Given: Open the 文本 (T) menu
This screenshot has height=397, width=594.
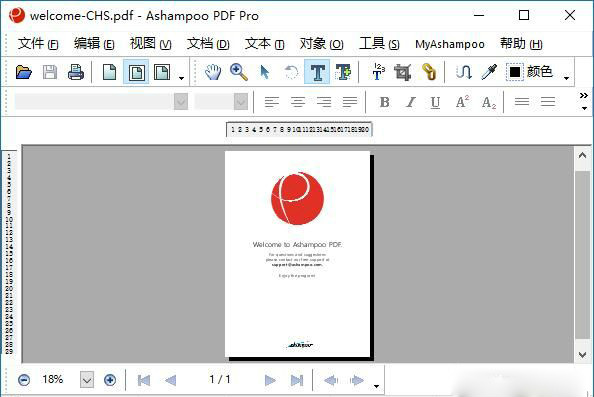Looking at the screenshot, I should (x=264, y=44).
